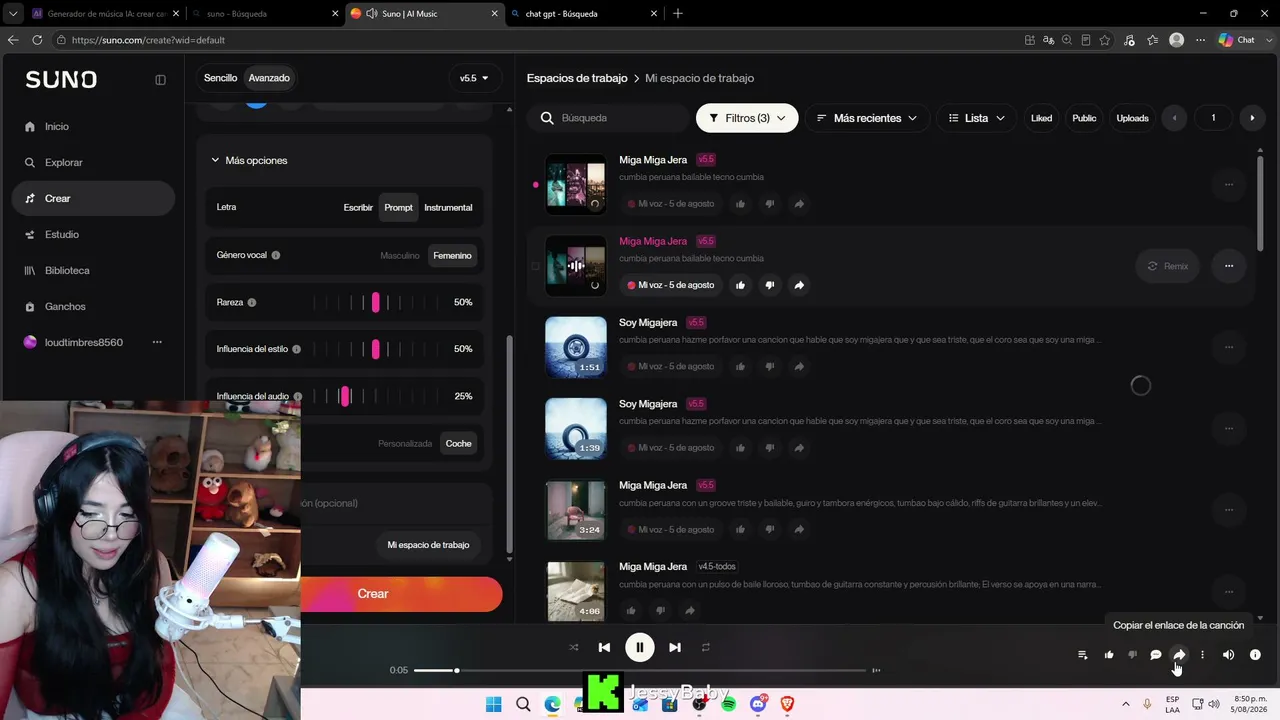Set vocal gender to Femenino
This screenshot has height=720, width=1280.
pyautogui.click(x=452, y=256)
